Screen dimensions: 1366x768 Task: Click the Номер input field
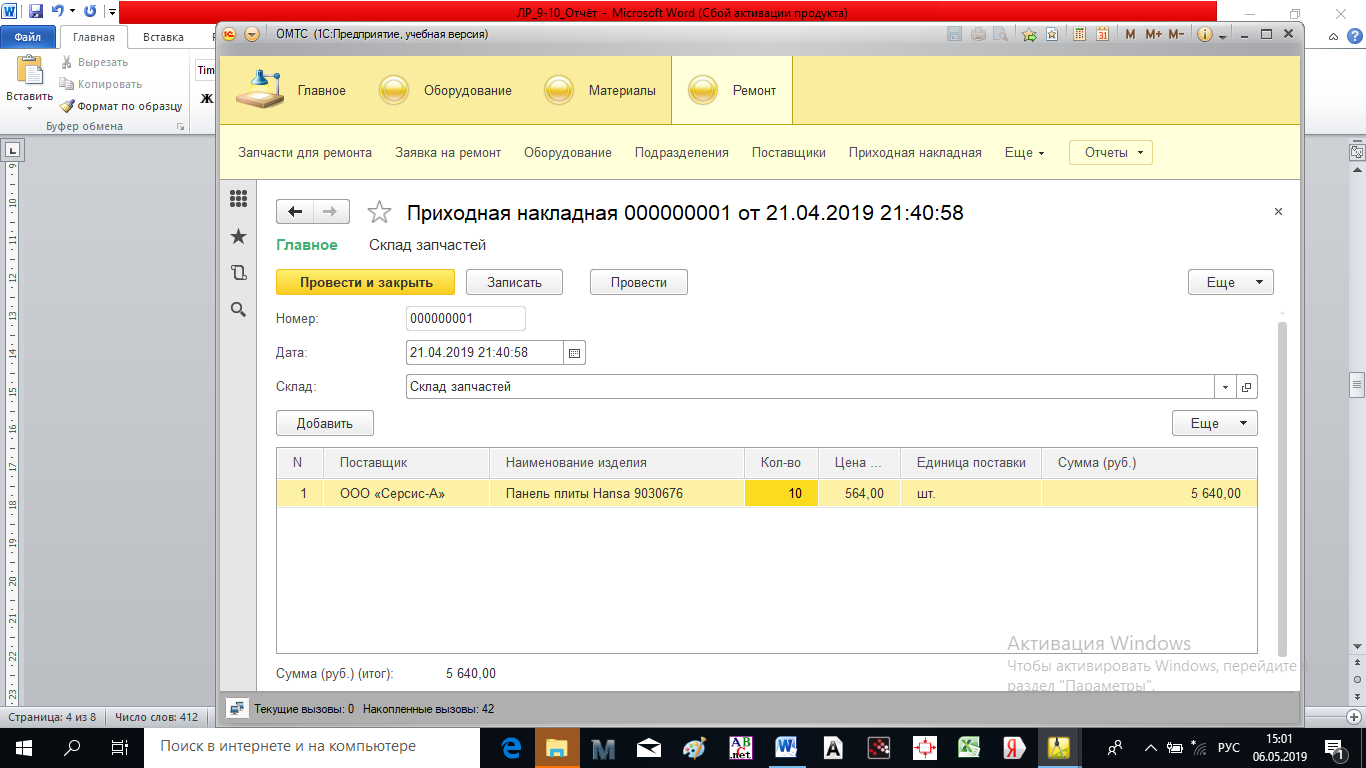[466, 319]
